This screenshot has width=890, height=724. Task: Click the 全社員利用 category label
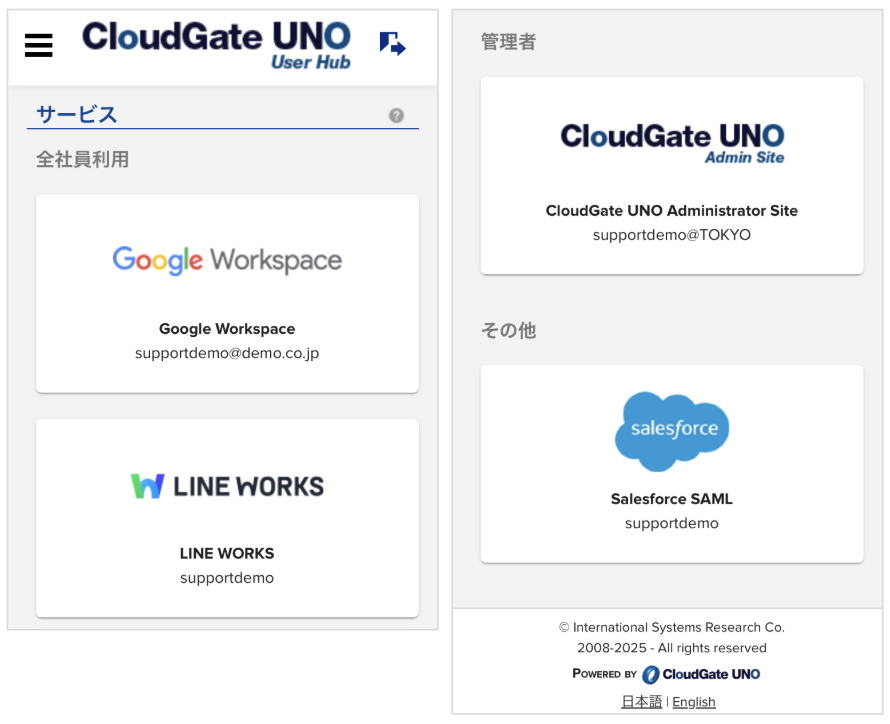click(x=82, y=159)
